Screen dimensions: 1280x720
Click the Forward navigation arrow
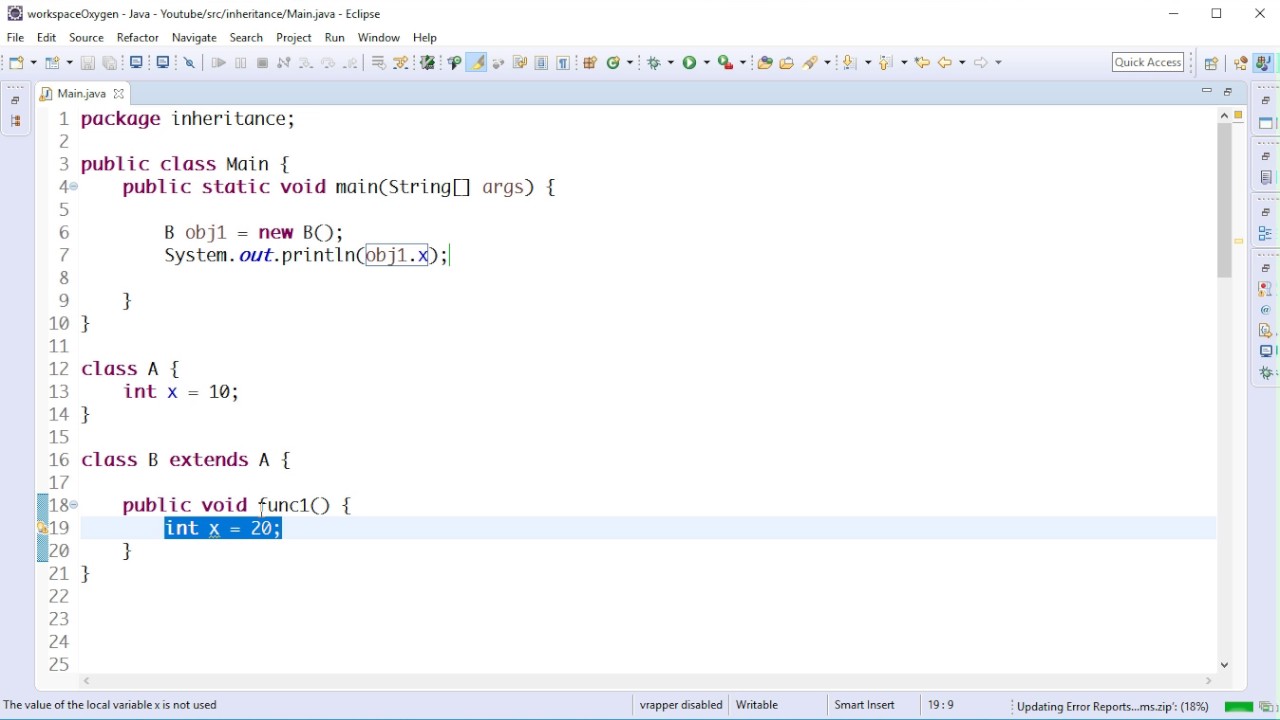[x=981, y=62]
